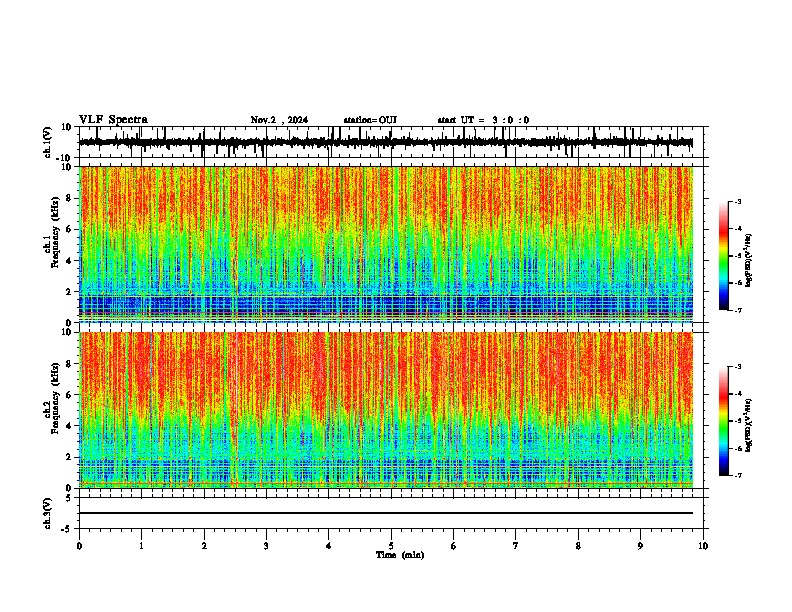Click time-axis tick label "4"
The image size is (792, 612).
pos(329,546)
